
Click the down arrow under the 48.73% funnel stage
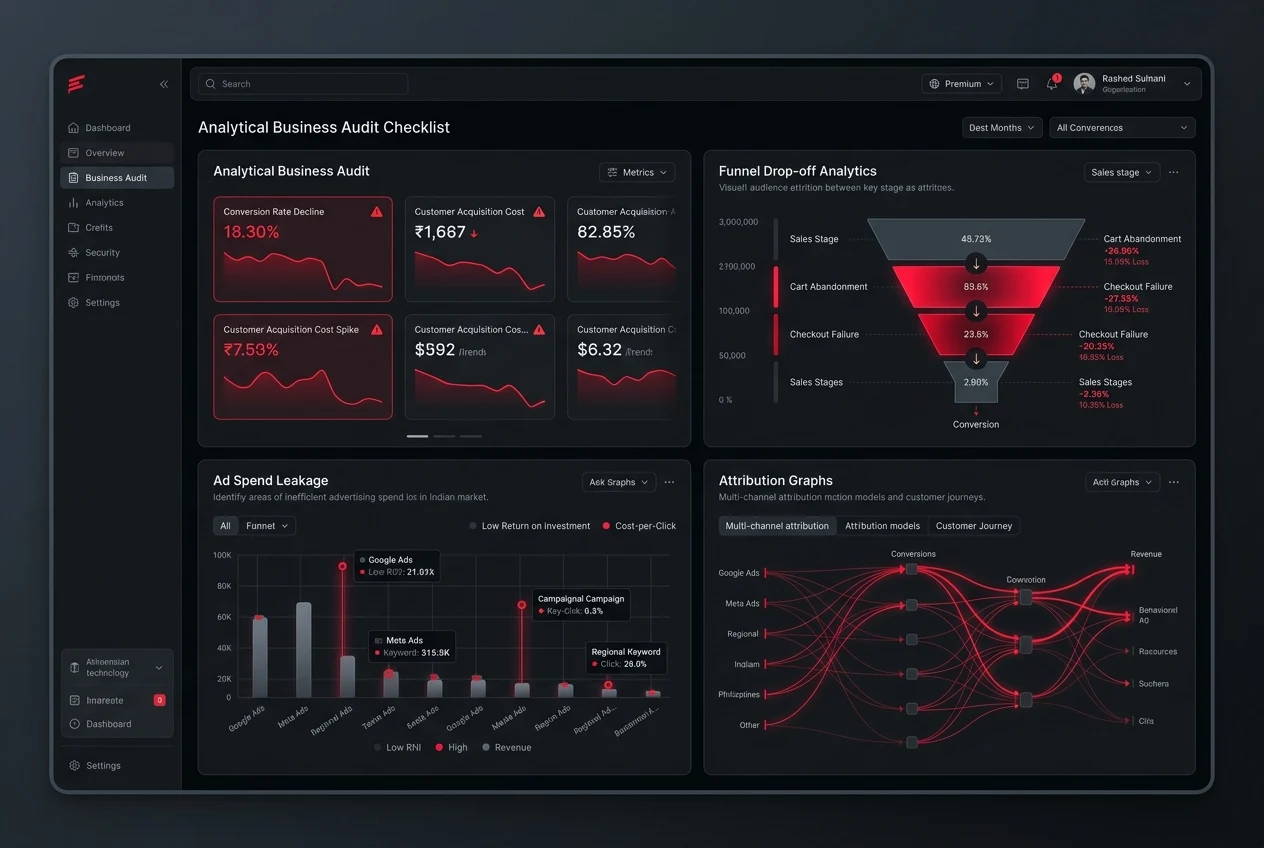point(976,264)
